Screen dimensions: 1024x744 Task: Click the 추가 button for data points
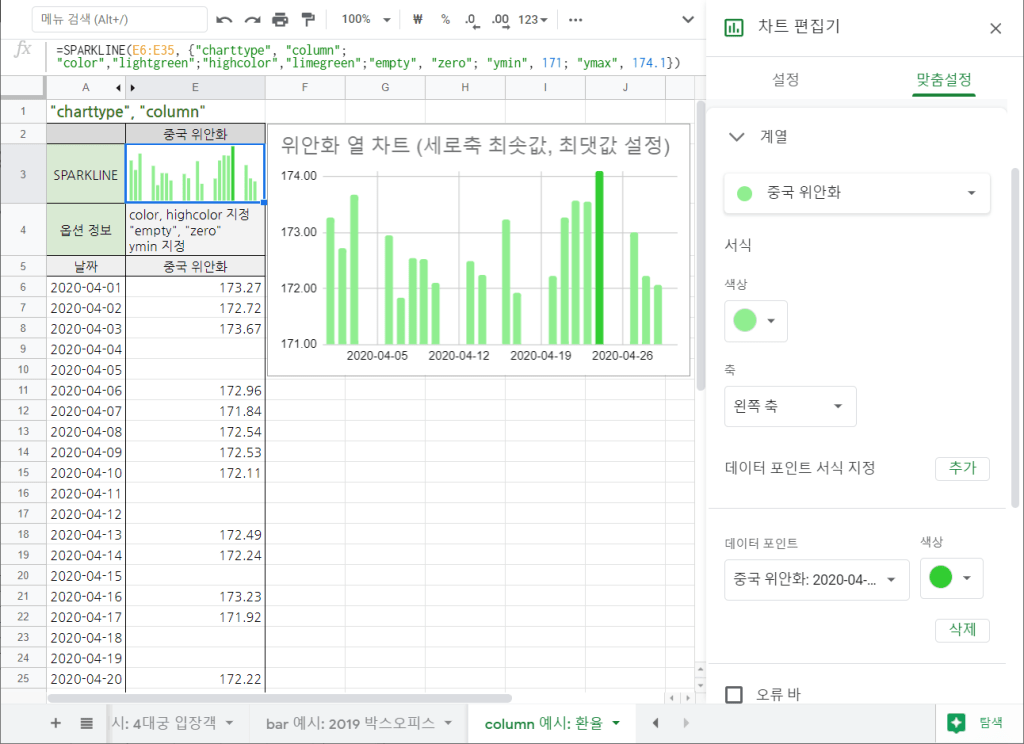(x=962, y=468)
